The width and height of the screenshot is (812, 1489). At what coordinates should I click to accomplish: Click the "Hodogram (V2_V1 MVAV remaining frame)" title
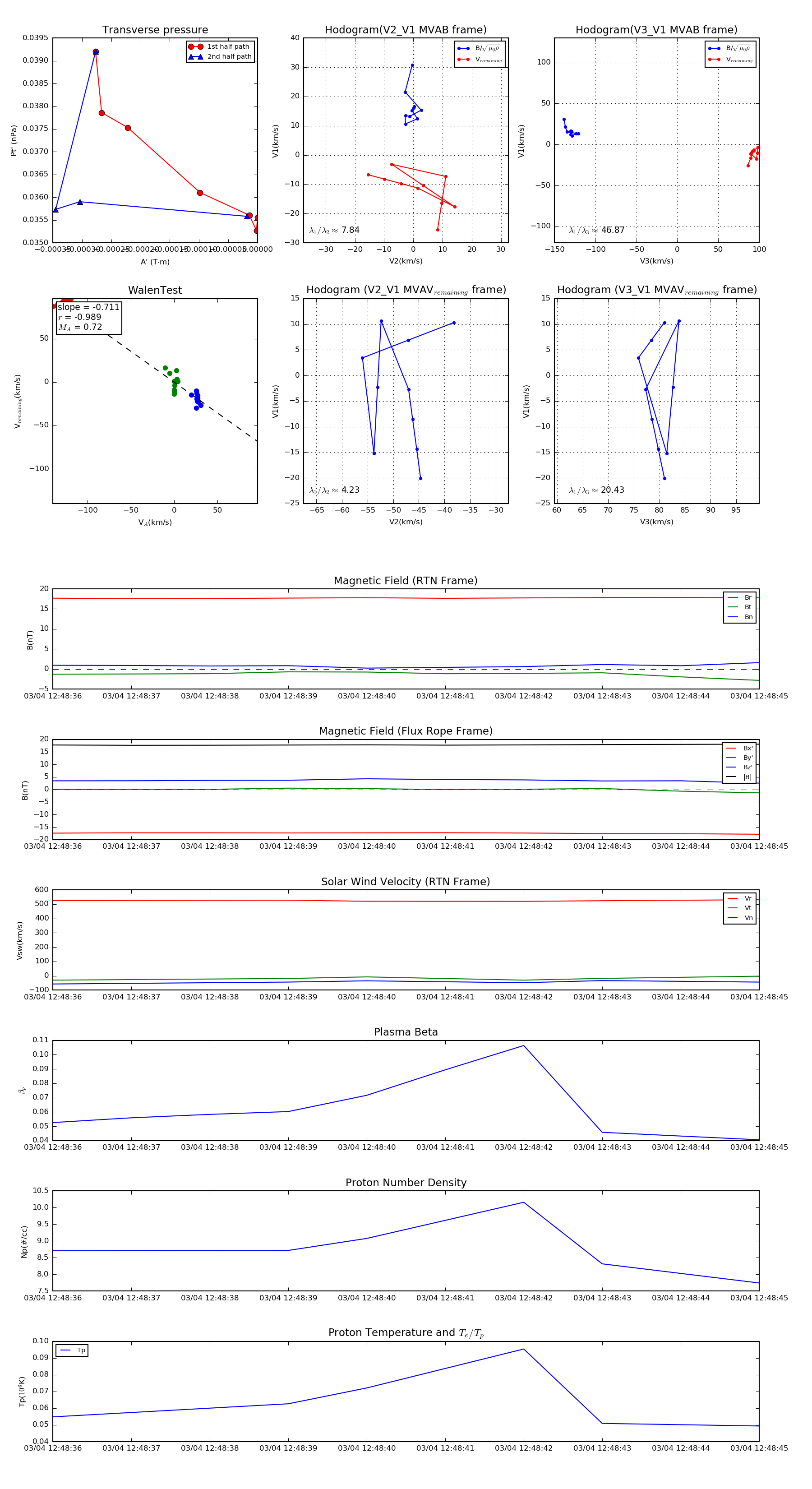(x=406, y=290)
